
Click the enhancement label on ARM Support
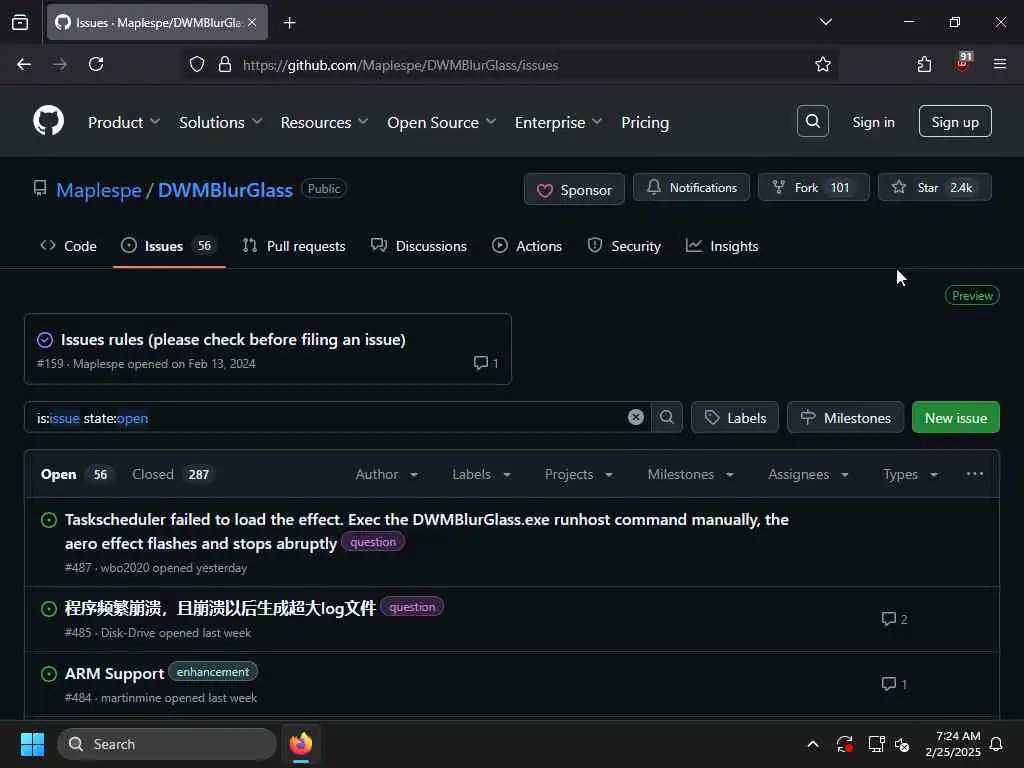[x=213, y=671]
